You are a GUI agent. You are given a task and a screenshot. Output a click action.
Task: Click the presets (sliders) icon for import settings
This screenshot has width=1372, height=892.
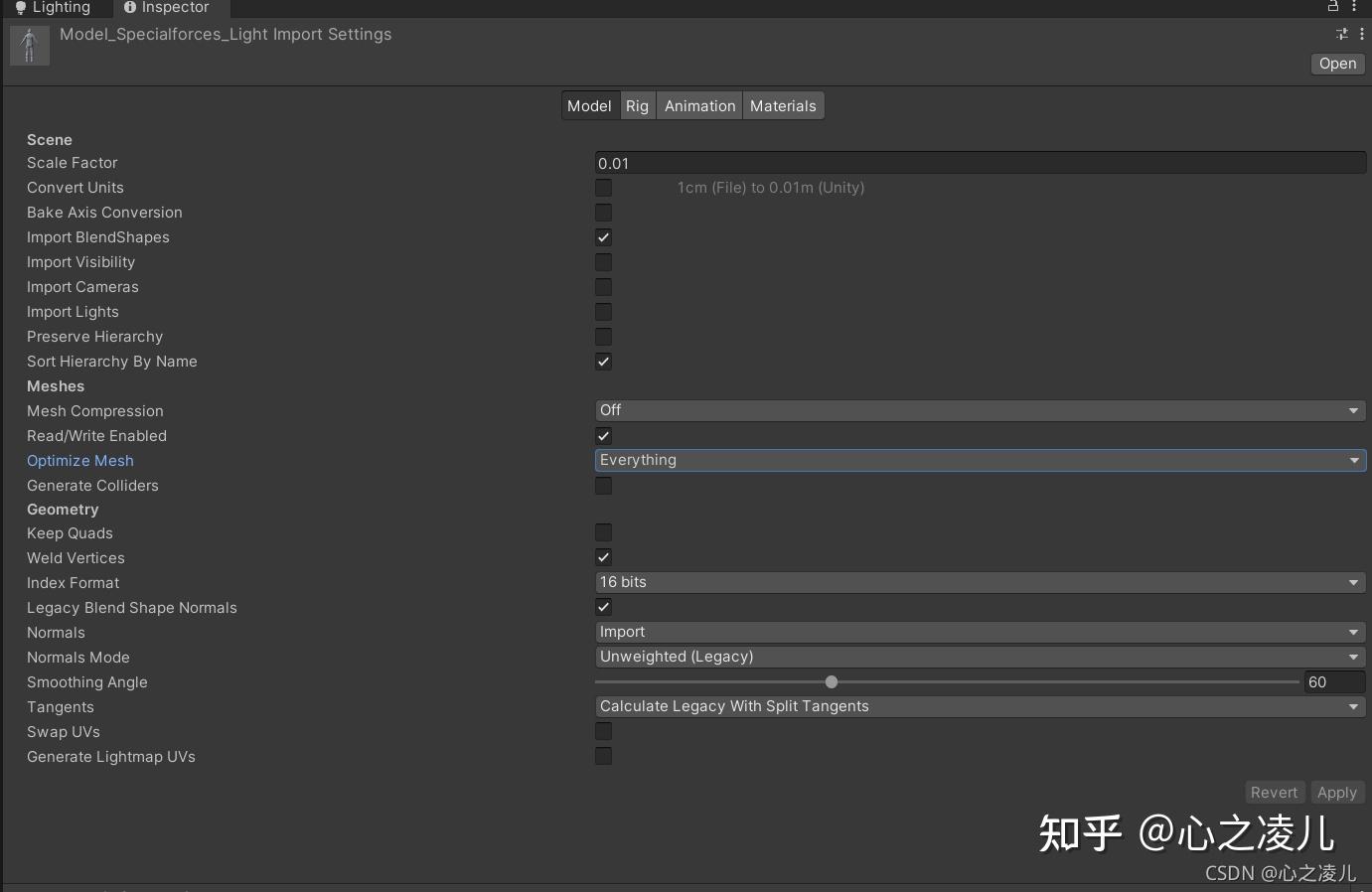tap(1341, 34)
